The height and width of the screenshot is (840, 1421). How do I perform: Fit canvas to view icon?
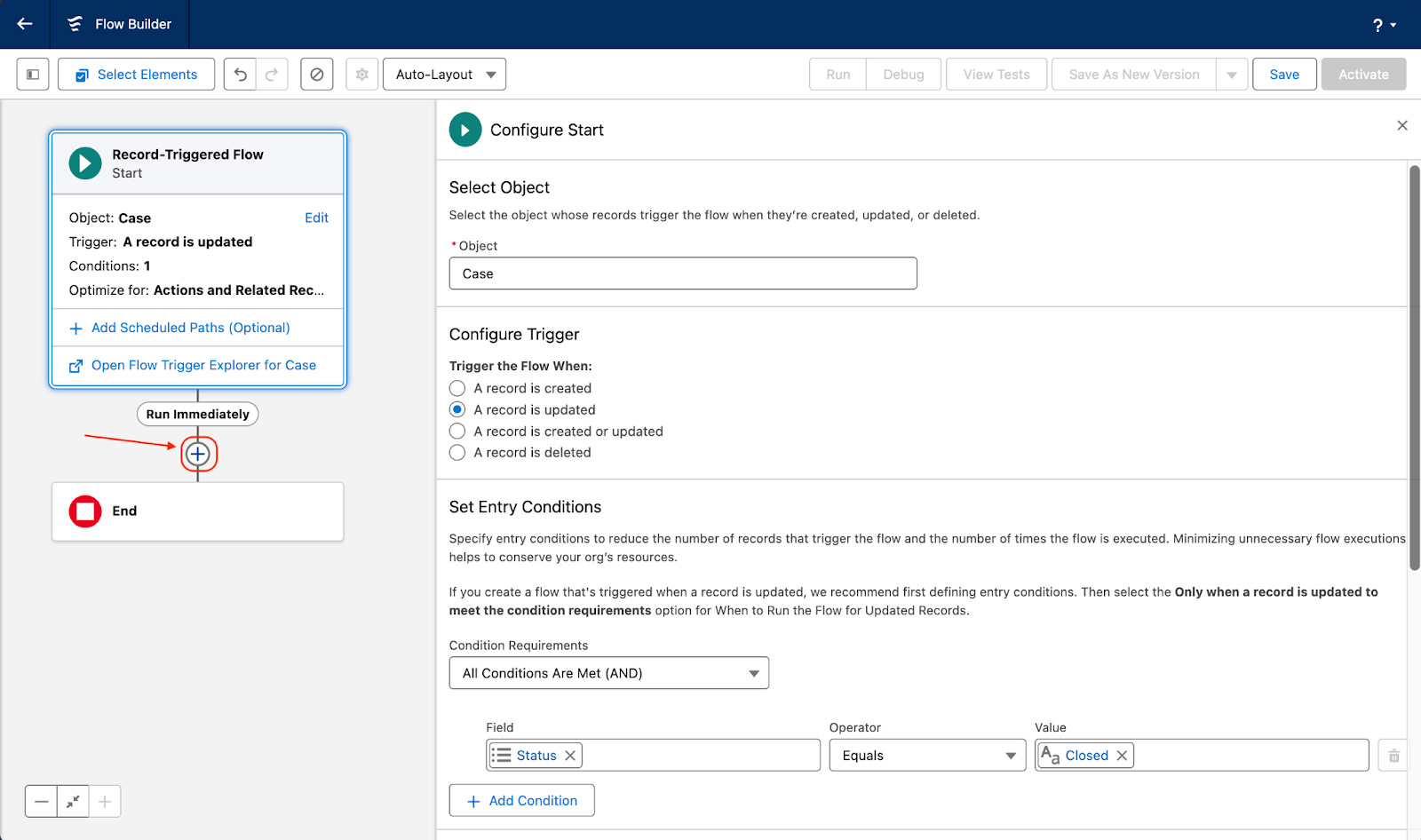click(x=73, y=802)
